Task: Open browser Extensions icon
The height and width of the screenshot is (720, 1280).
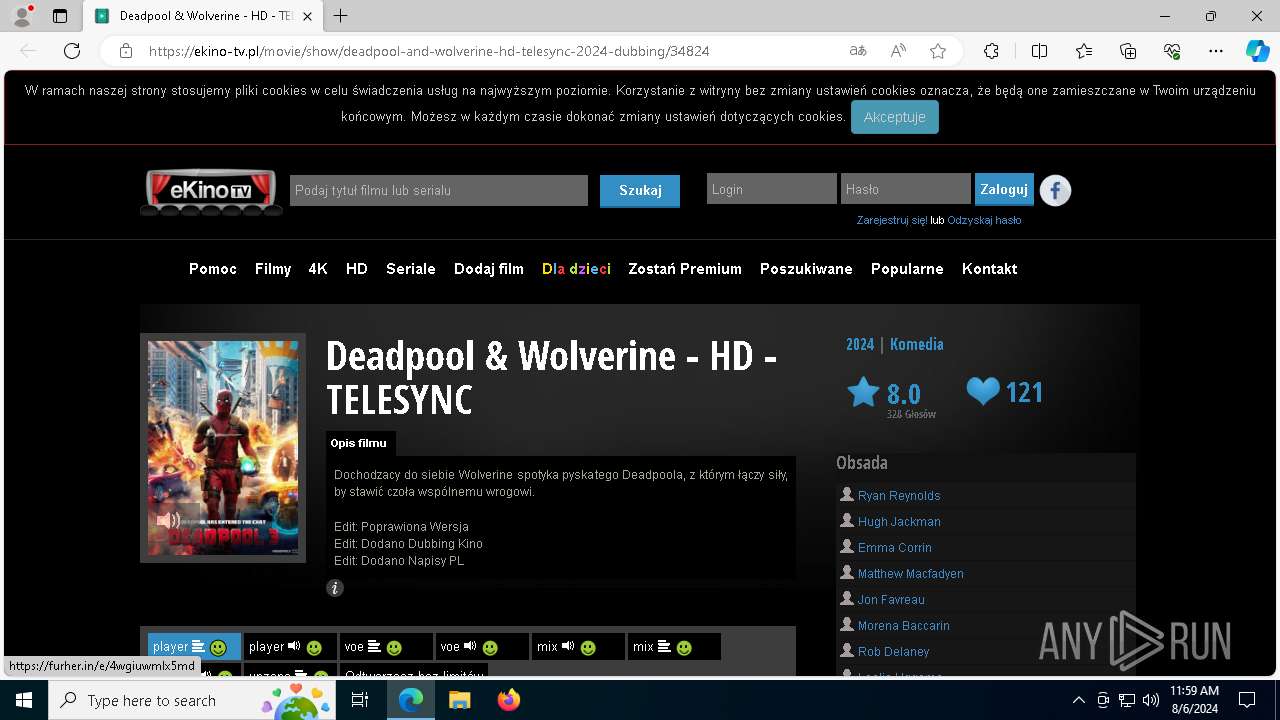Action: (x=991, y=51)
